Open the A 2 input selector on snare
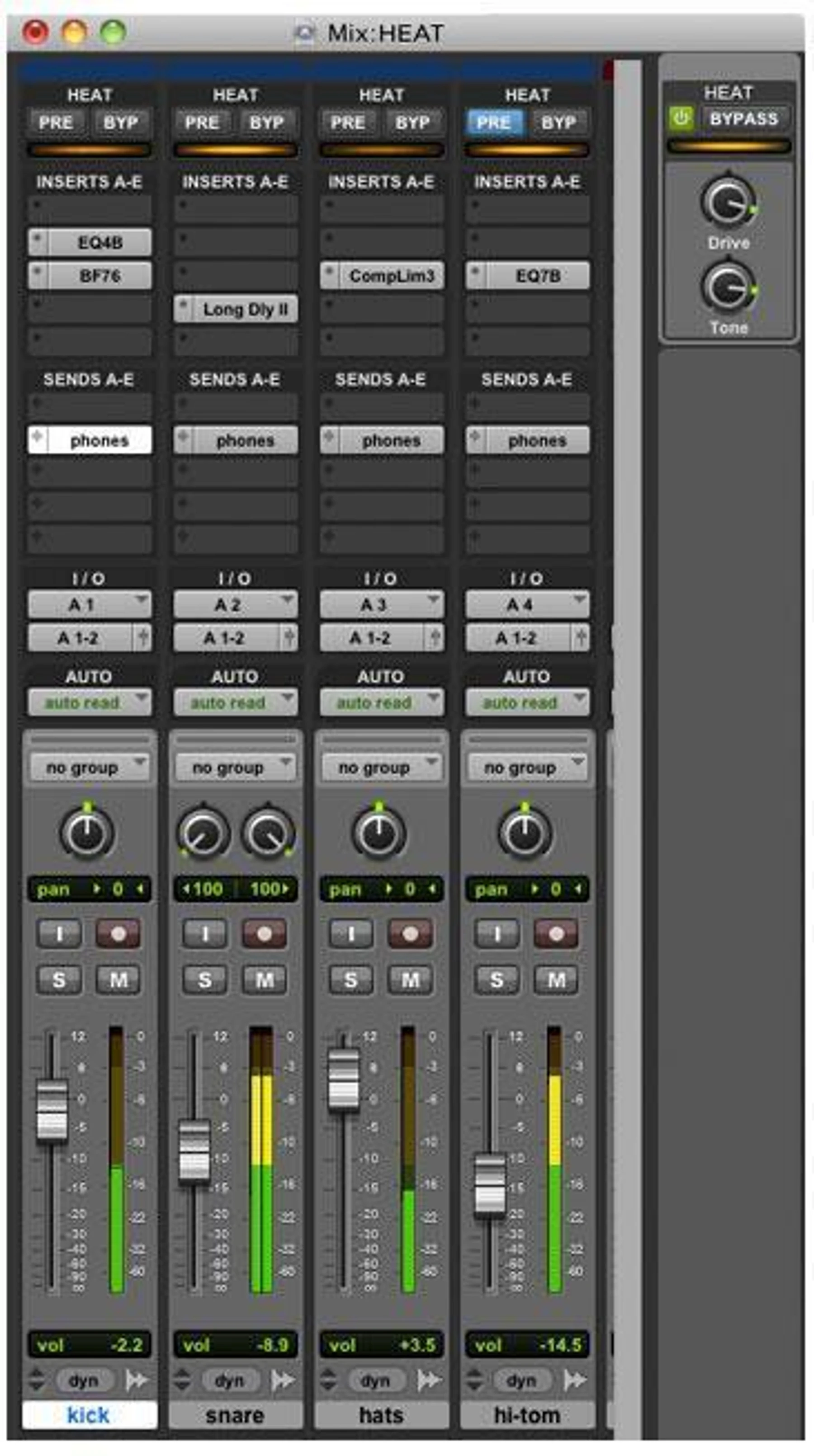This screenshot has width=814, height=1456. 236,605
